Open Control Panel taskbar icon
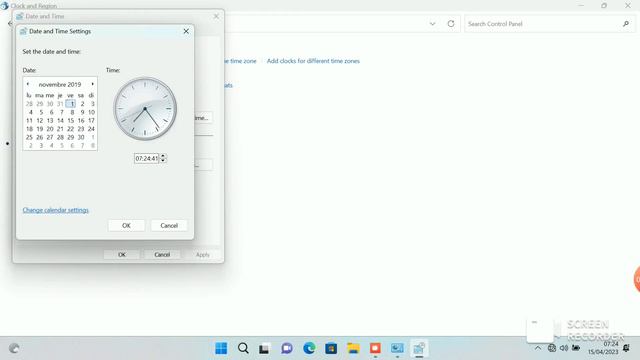Viewport: 640px width, 360px height. click(x=397, y=348)
